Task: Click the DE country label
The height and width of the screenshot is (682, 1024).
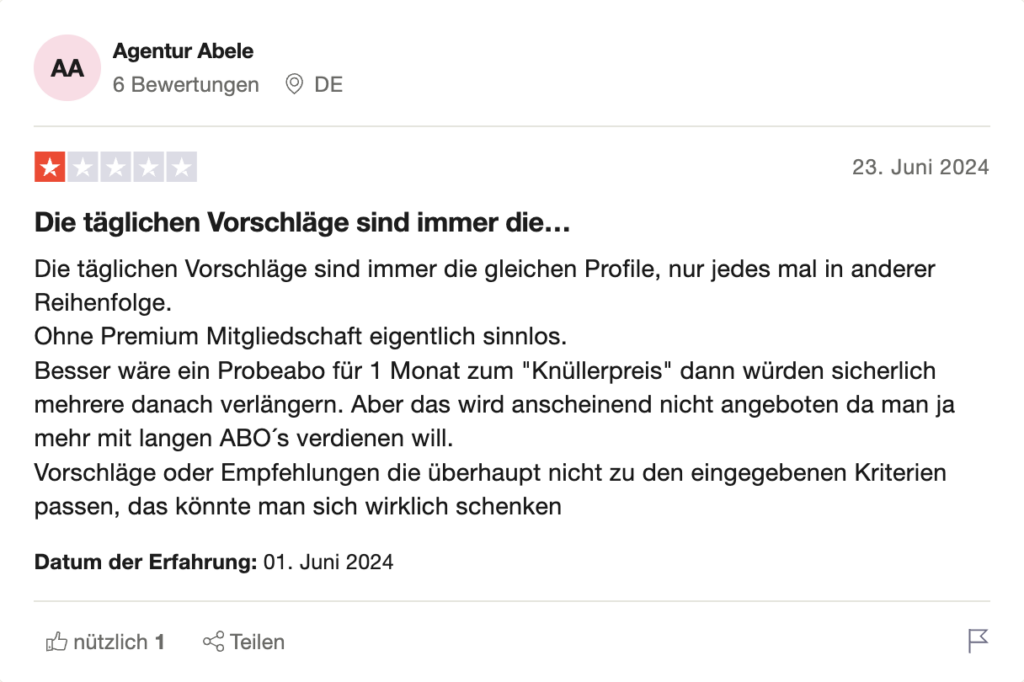Action: tap(328, 84)
